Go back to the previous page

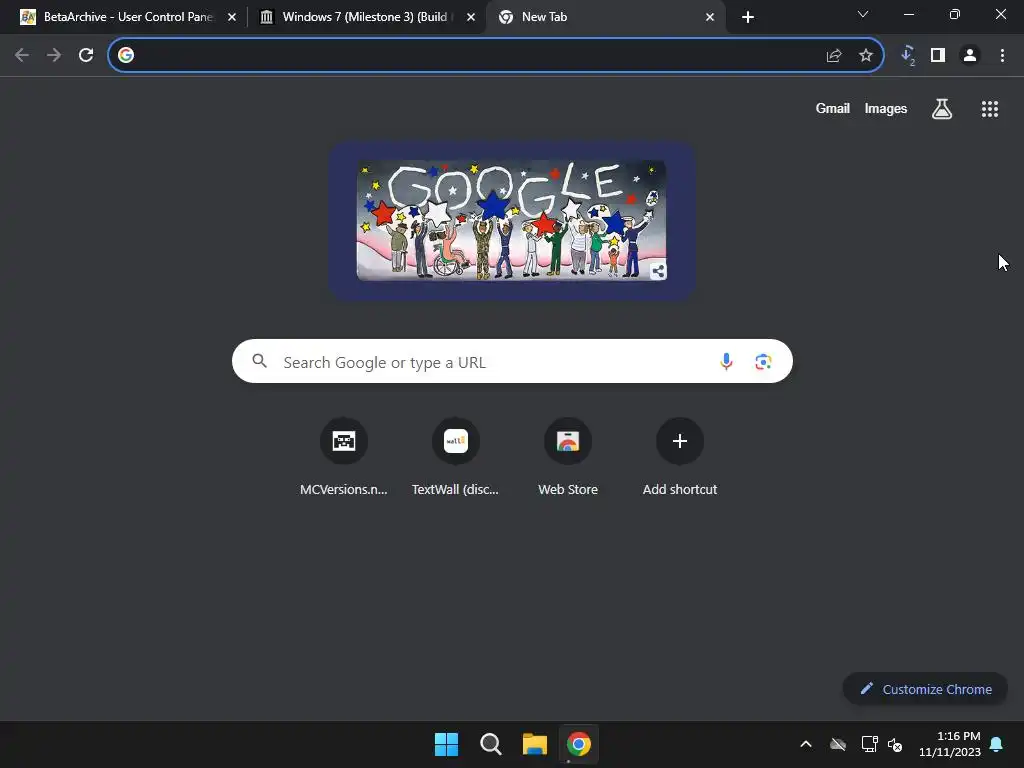click(22, 56)
